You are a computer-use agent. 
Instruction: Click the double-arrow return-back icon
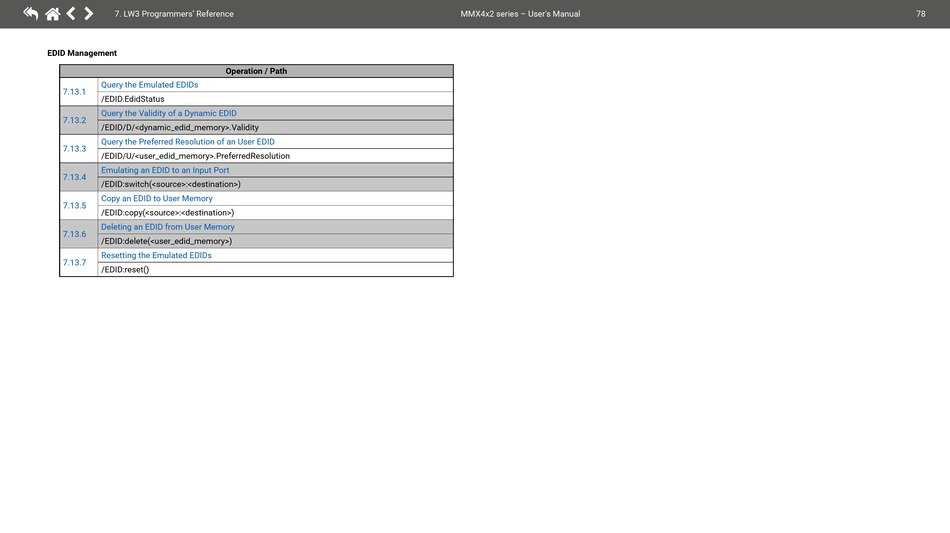click(30, 13)
